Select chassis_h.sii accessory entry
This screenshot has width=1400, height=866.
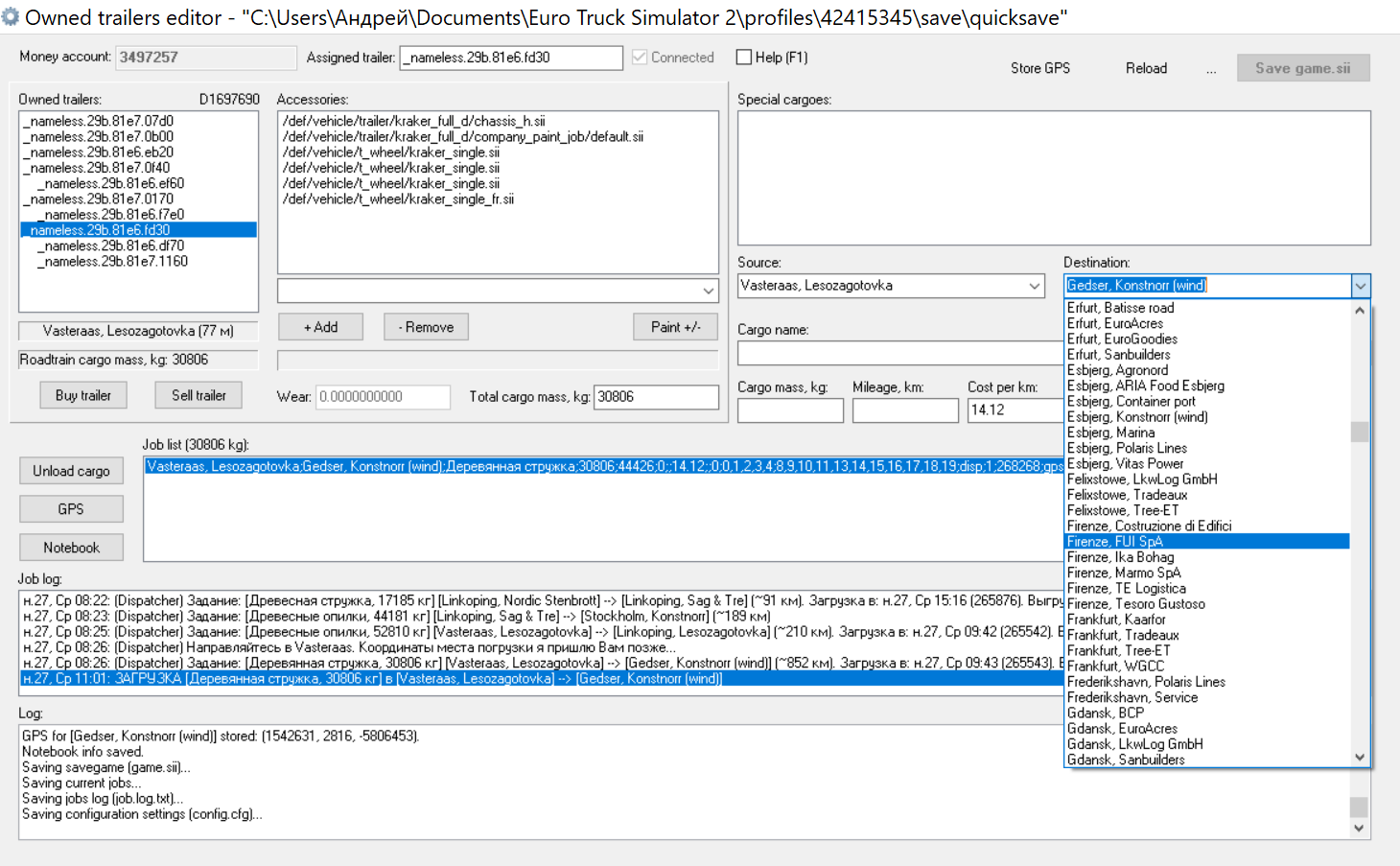[x=413, y=122]
